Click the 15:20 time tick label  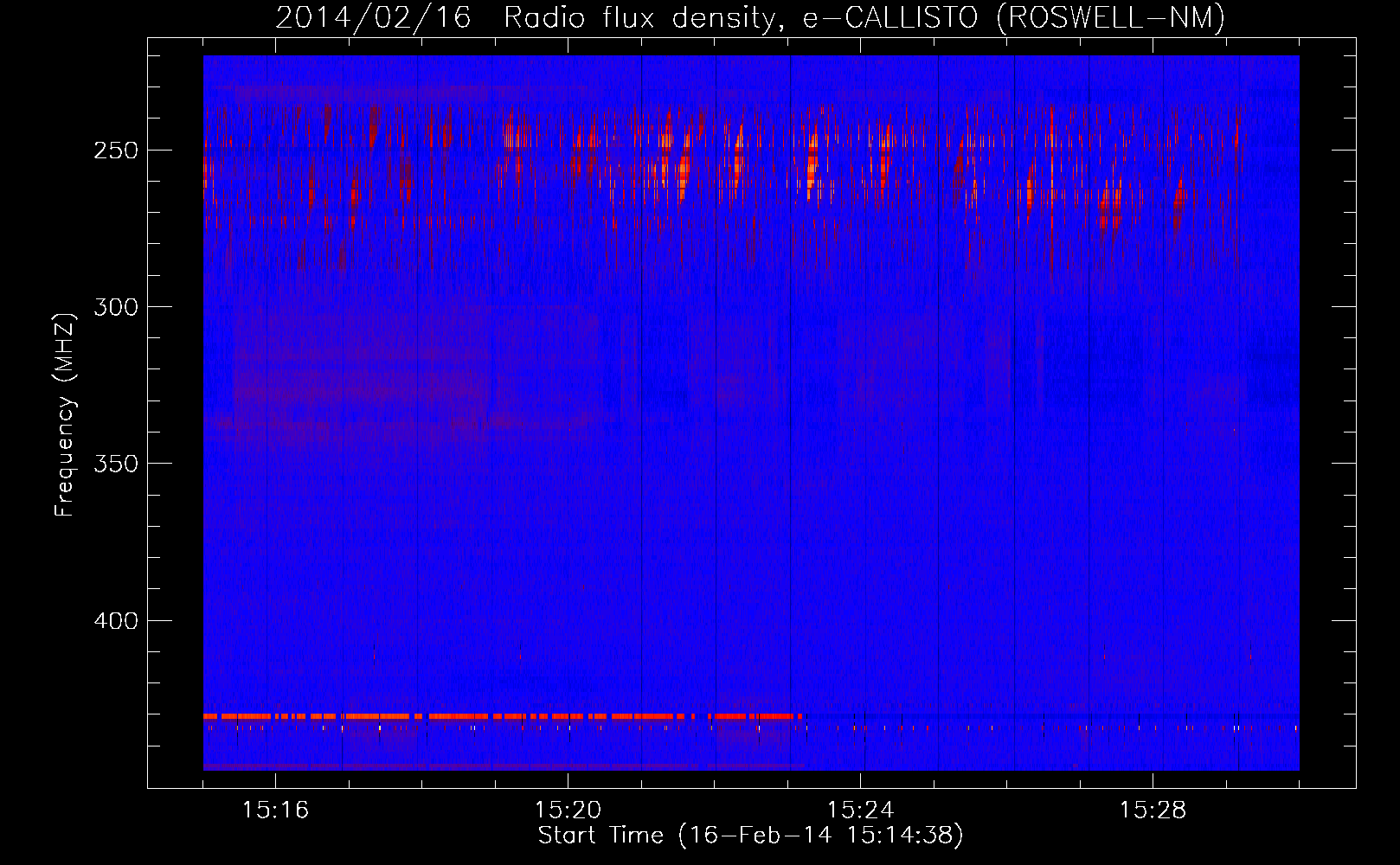point(568,811)
